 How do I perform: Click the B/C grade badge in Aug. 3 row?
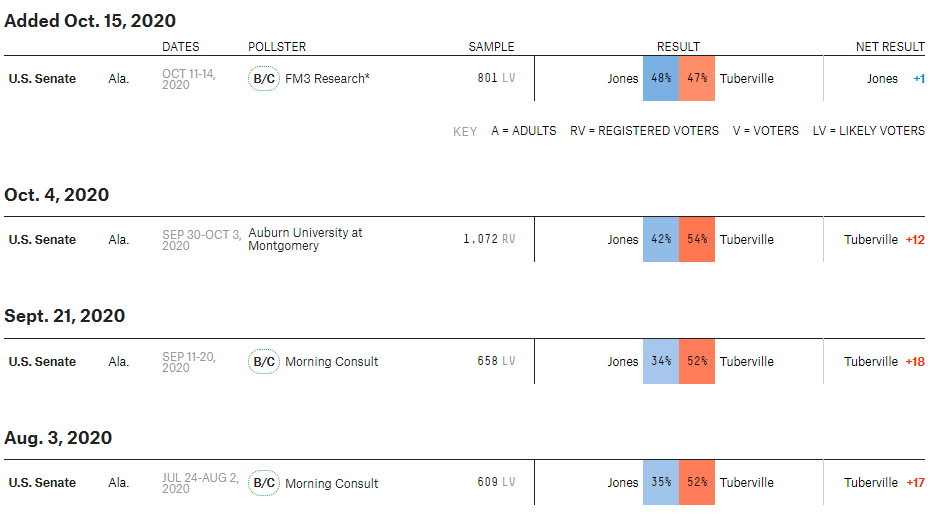[263, 483]
